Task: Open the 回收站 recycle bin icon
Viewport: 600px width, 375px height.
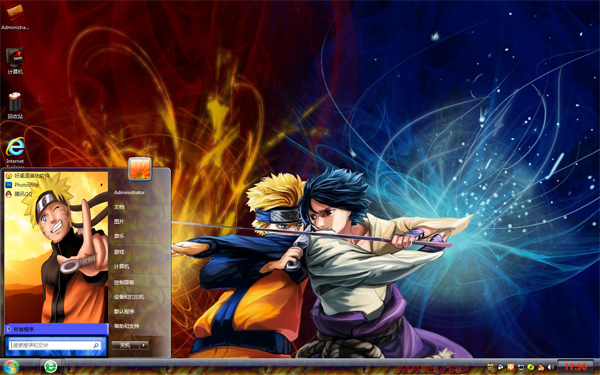Action: tap(15, 105)
